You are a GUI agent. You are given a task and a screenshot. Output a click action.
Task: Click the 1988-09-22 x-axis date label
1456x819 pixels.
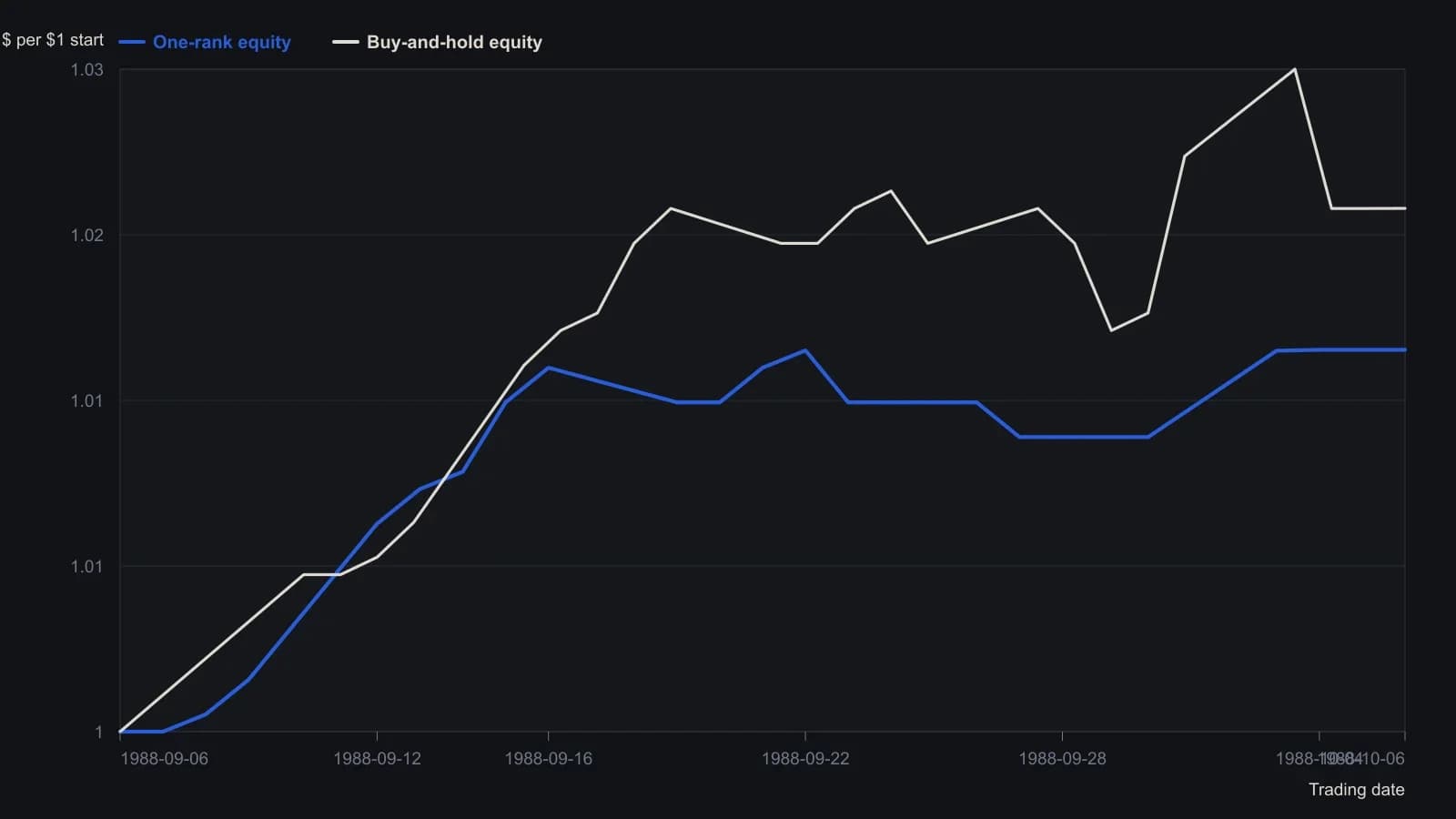click(805, 758)
